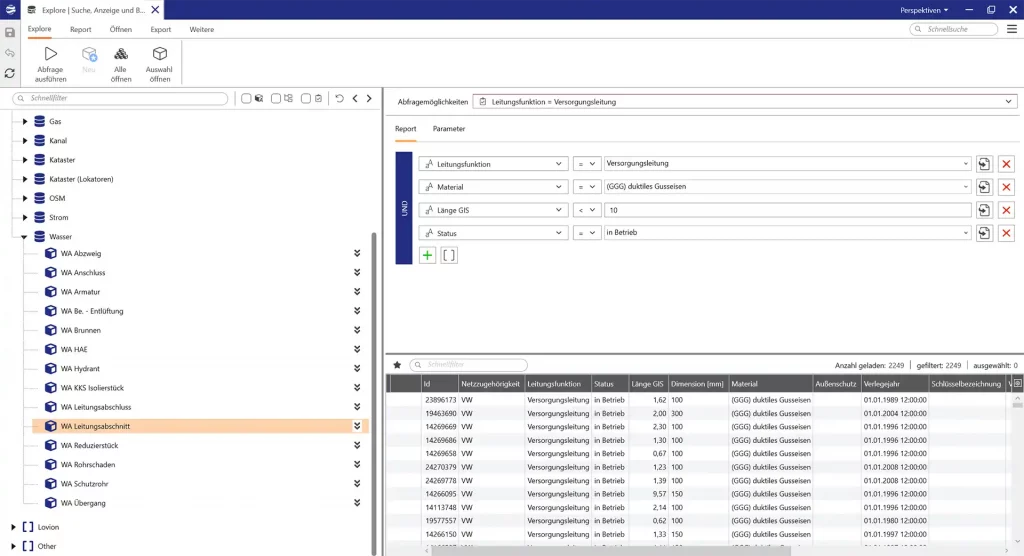Switch to the Parameter tab
The height and width of the screenshot is (556, 1024).
pyautogui.click(x=448, y=129)
